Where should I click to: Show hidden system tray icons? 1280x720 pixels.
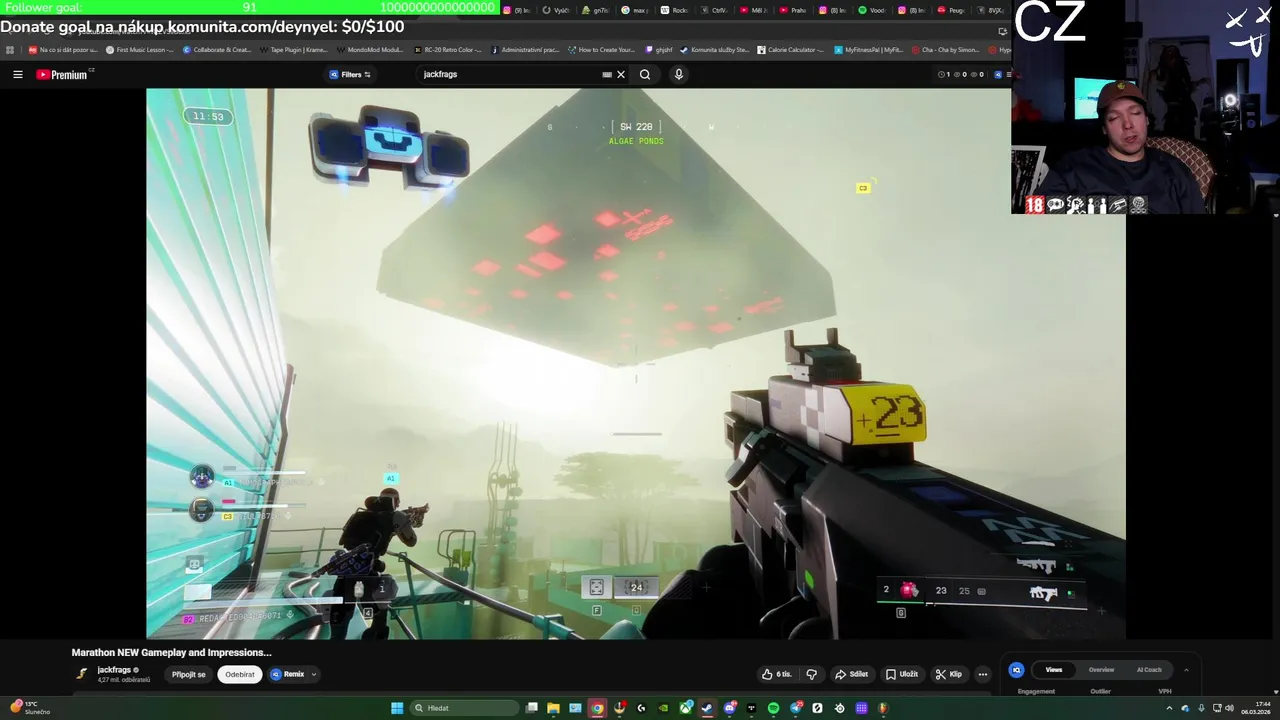1169,708
